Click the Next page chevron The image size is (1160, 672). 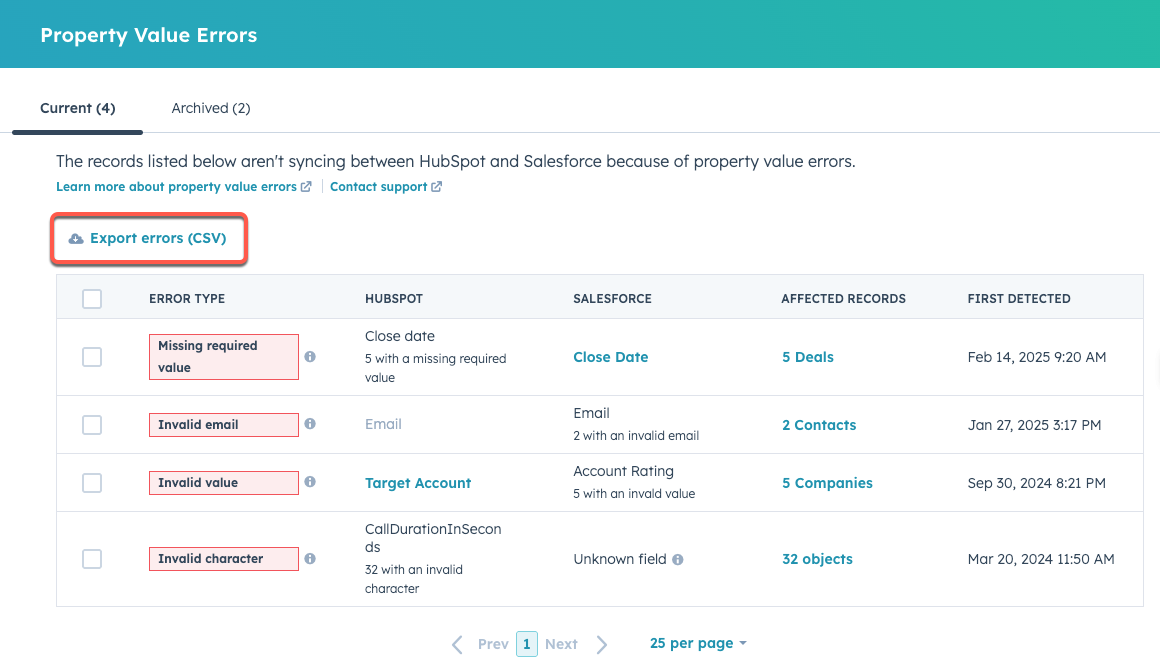(x=602, y=644)
